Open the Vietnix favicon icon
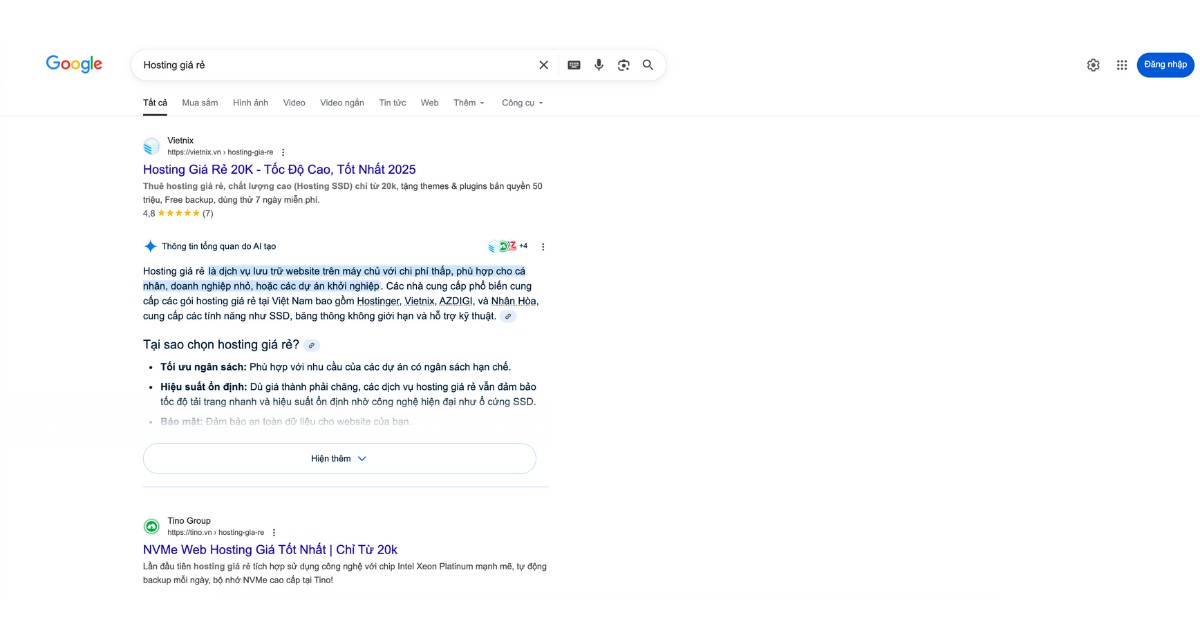Screen dimensions: 1200x630 tap(151, 146)
